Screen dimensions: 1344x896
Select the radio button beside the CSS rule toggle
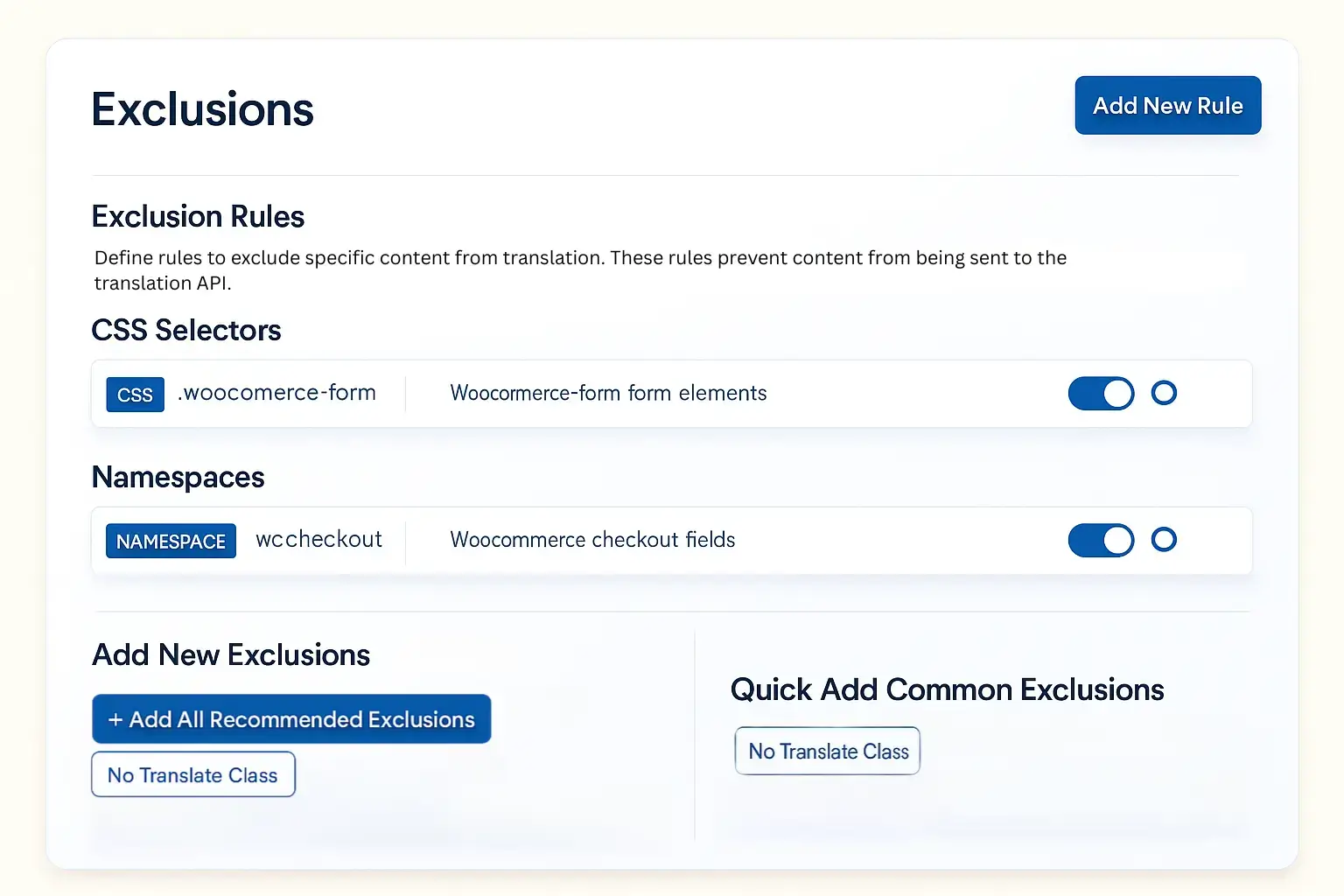point(1165,394)
